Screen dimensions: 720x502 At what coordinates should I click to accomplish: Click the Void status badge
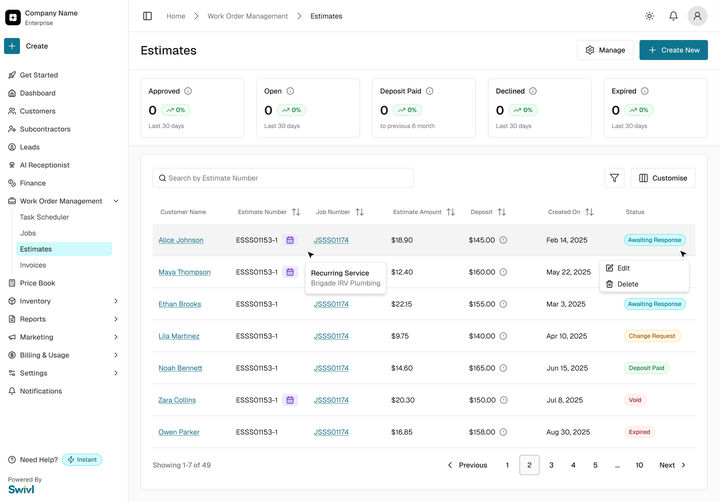coord(635,400)
